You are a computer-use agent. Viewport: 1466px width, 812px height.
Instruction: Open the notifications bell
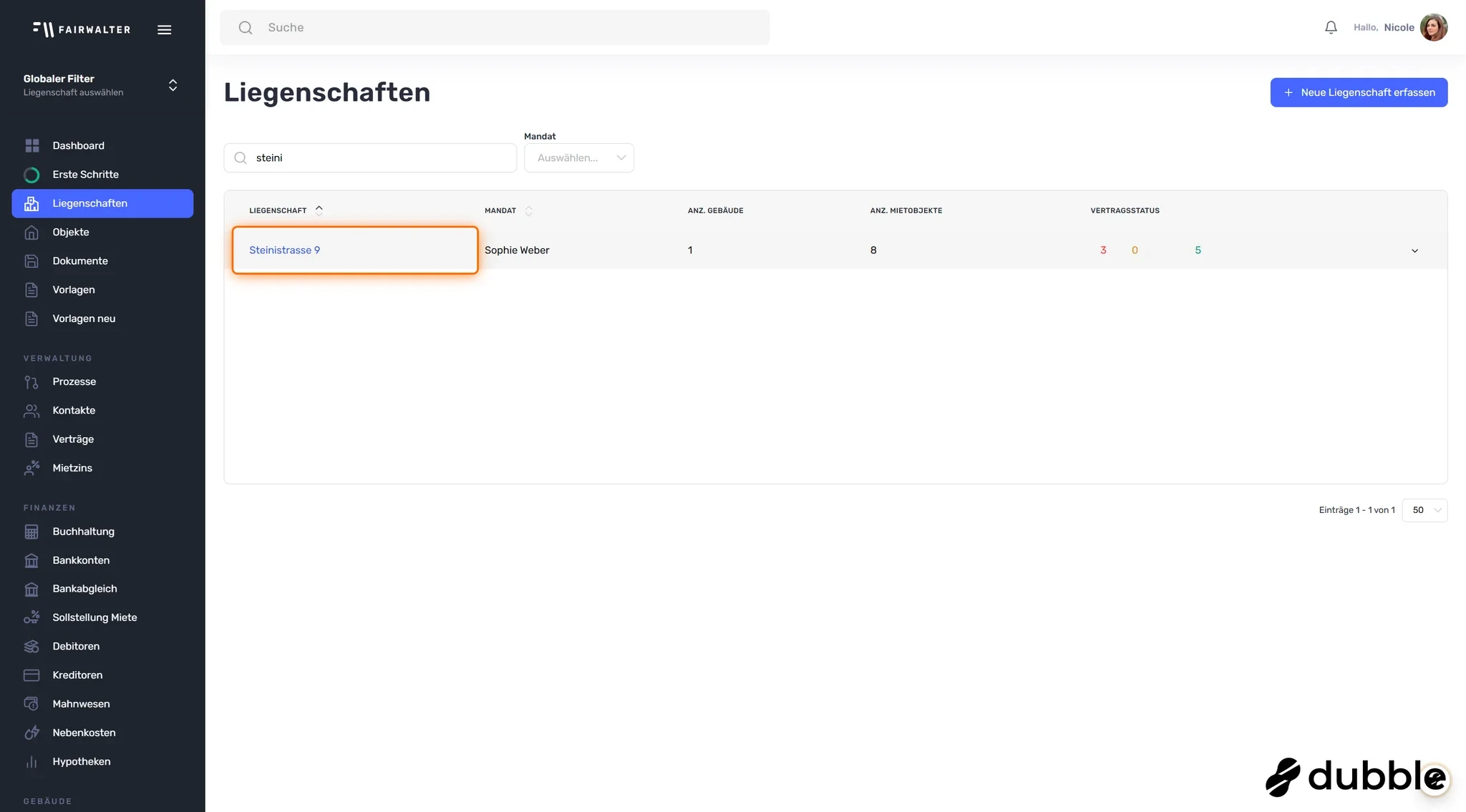point(1331,27)
